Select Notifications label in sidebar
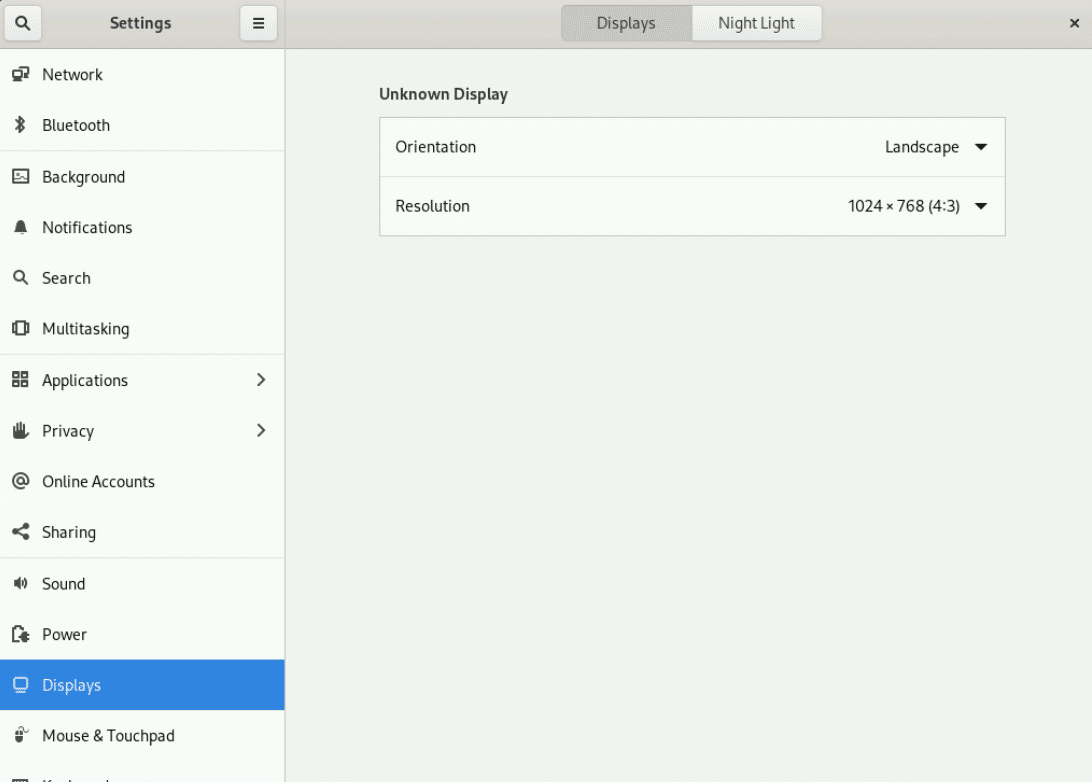Screen dimensions: 1092x782 click(x=87, y=228)
